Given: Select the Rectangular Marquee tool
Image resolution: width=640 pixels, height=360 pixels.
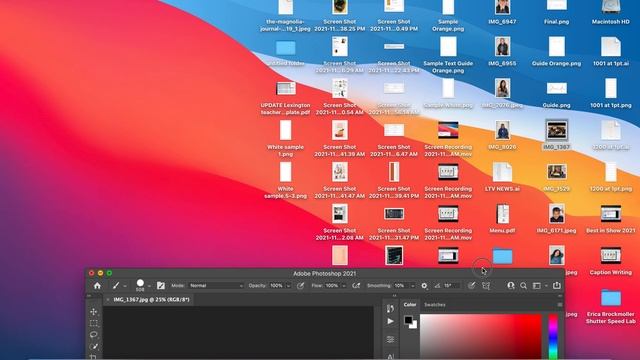Looking at the screenshot, I should click(x=93, y=324).
